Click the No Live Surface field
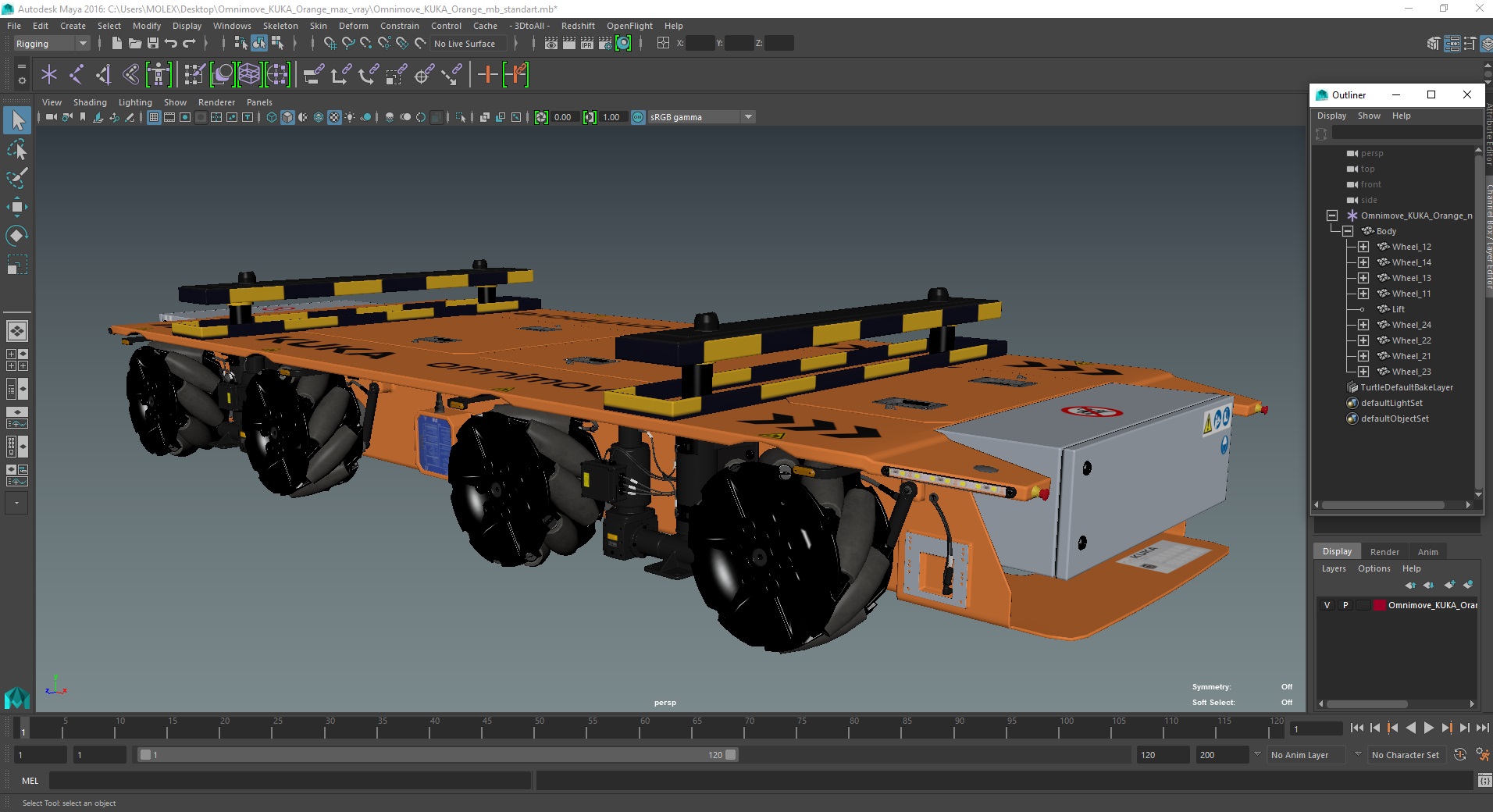The height and width of the screenshot is (812, 1493). click(x=468, y=44)
